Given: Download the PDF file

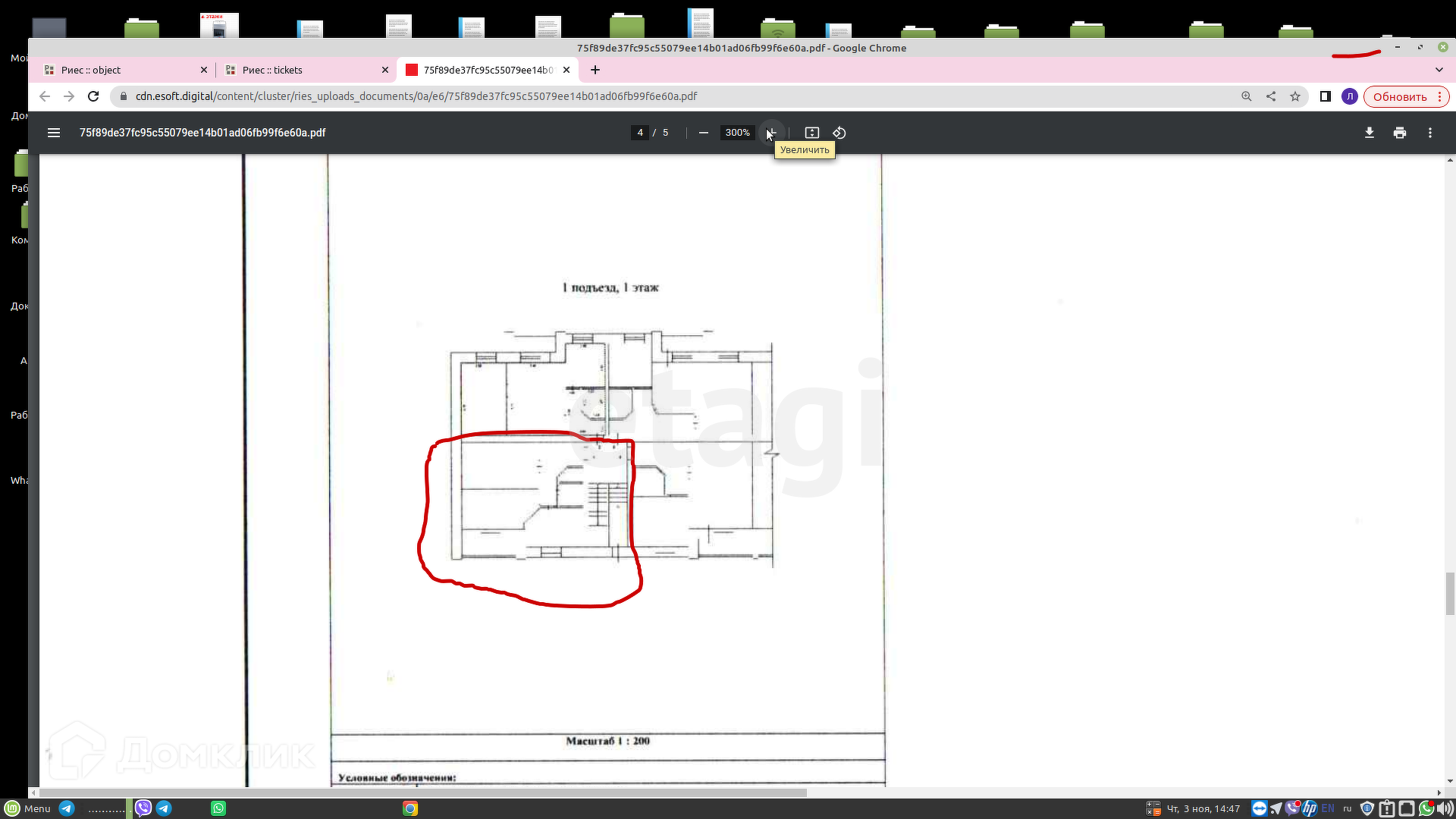Looking at the screenshot, I should pyautogui.click(x=1370, y=133).
